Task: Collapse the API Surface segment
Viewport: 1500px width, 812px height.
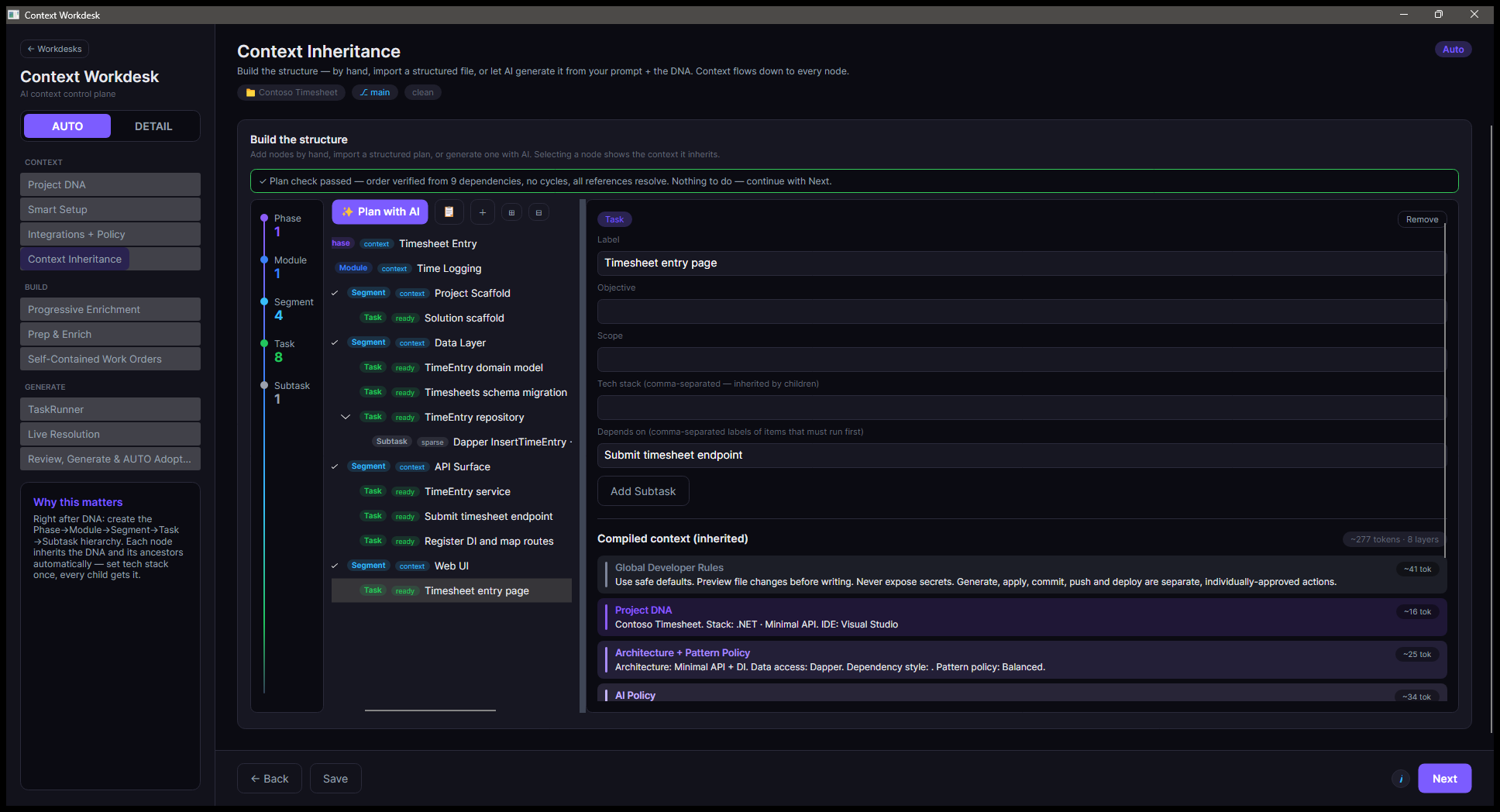Action: point(335,466)
